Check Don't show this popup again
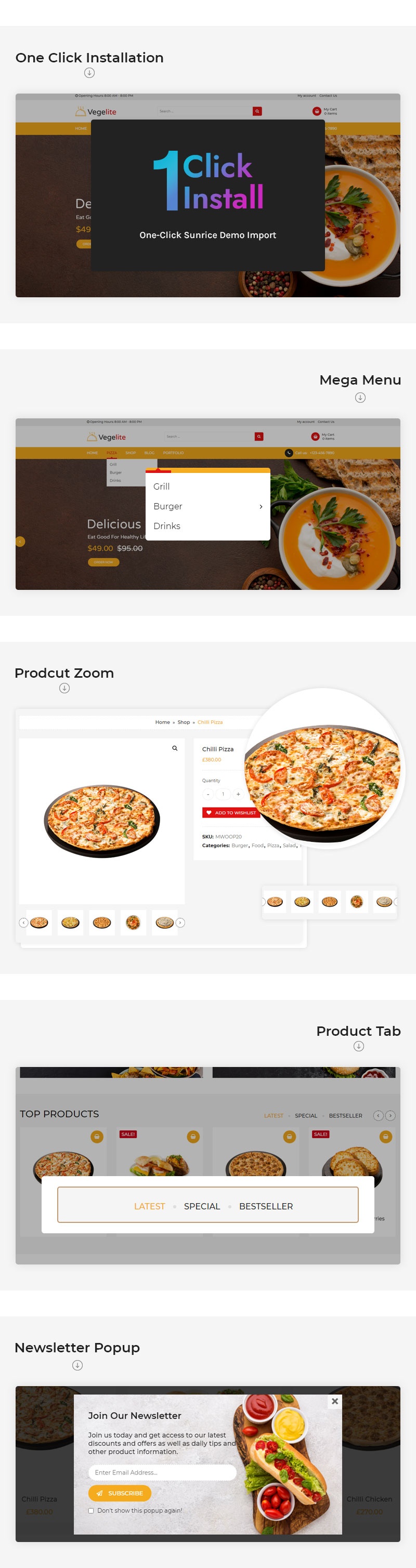Screen dimensions: 416x1568 [92, 1510]
